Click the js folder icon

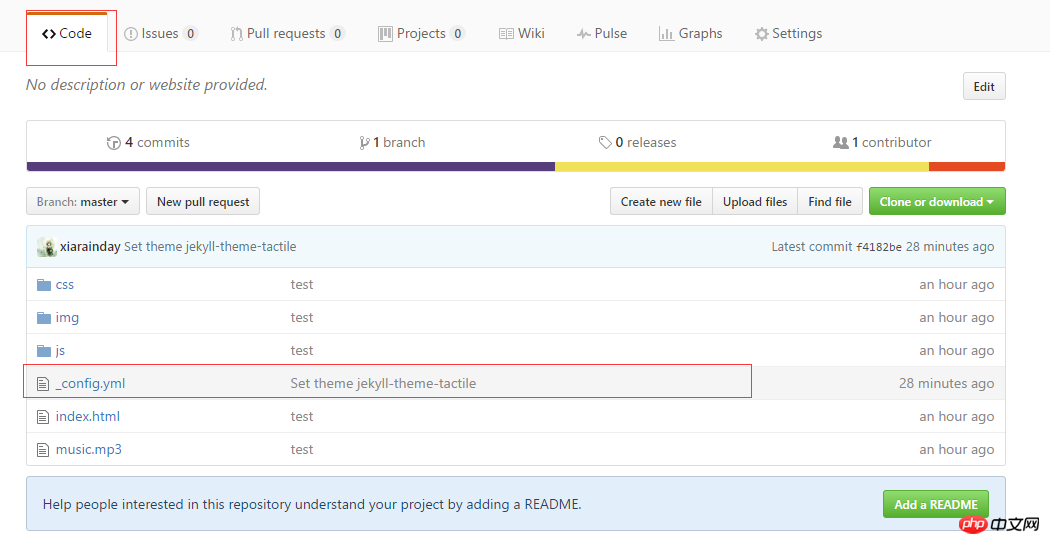click(43, 351)
